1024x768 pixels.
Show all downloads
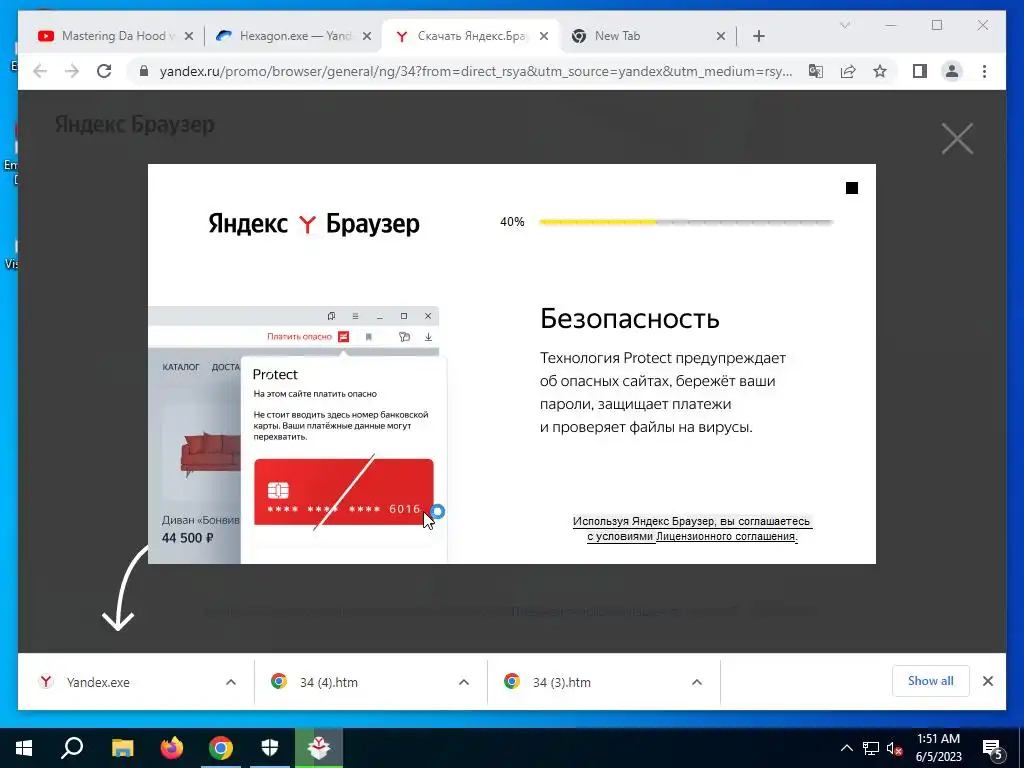[930, 681]
